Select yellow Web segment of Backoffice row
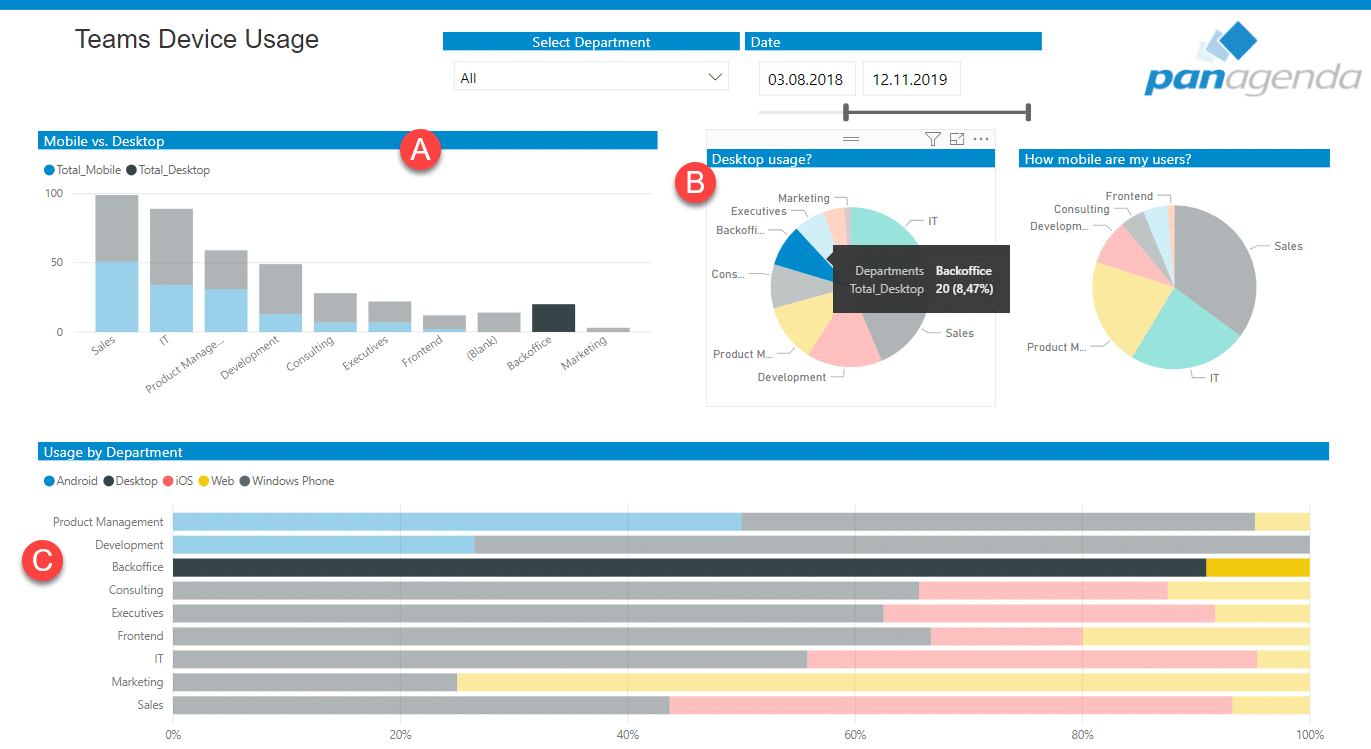The image size is (1371, 749). pyautogui.click(x=1258, y=568)
